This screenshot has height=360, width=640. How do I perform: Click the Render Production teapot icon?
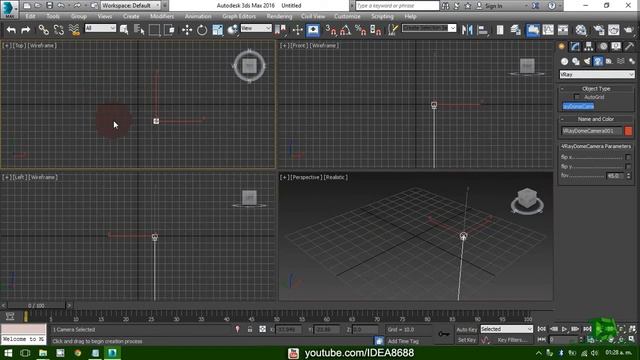pyautogui.click(x=629, y=30)
